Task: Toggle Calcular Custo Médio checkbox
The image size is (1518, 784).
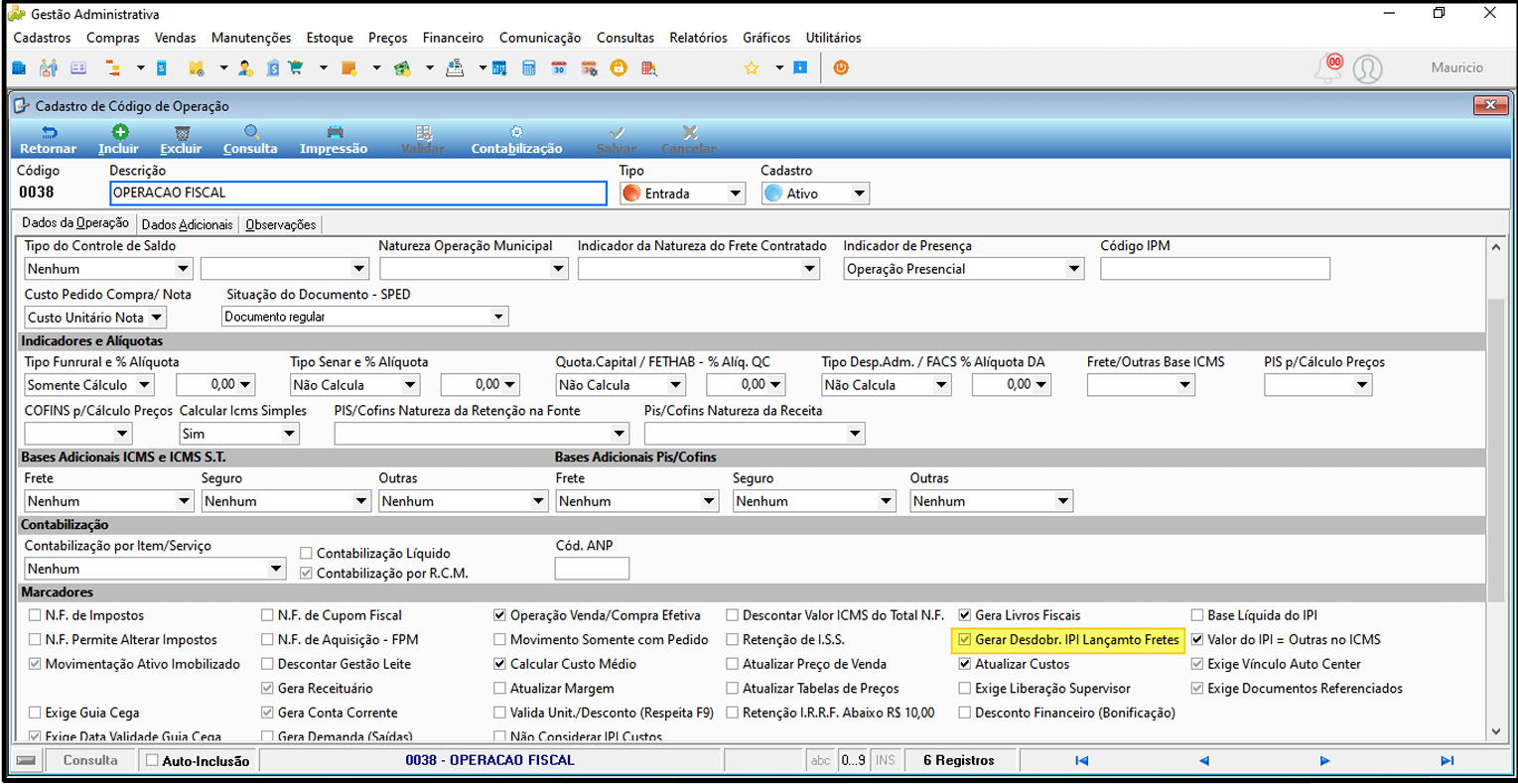Action: 499,664
